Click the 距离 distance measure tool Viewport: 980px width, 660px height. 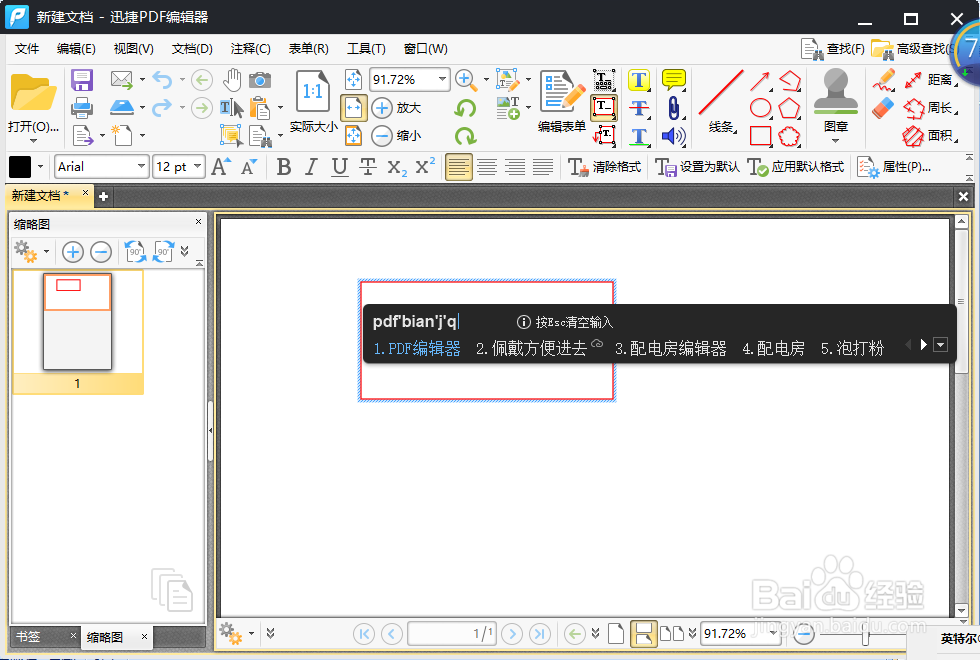pyautogui.click(x=937, y=80)
